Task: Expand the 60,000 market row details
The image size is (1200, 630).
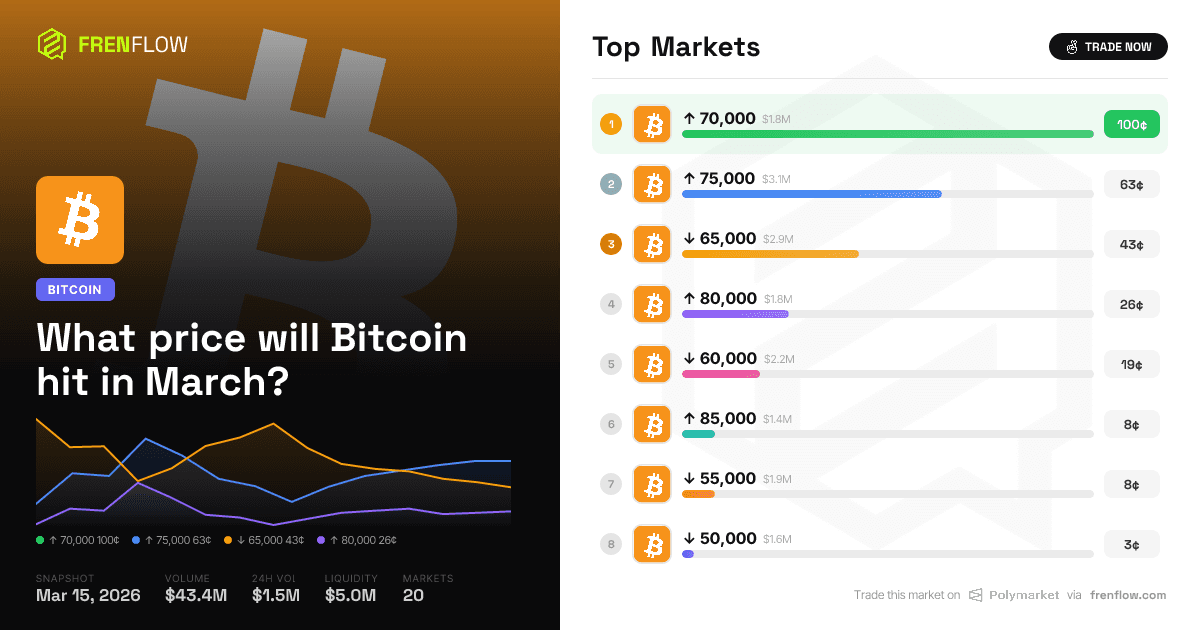Action: click(x=880, y=364)
